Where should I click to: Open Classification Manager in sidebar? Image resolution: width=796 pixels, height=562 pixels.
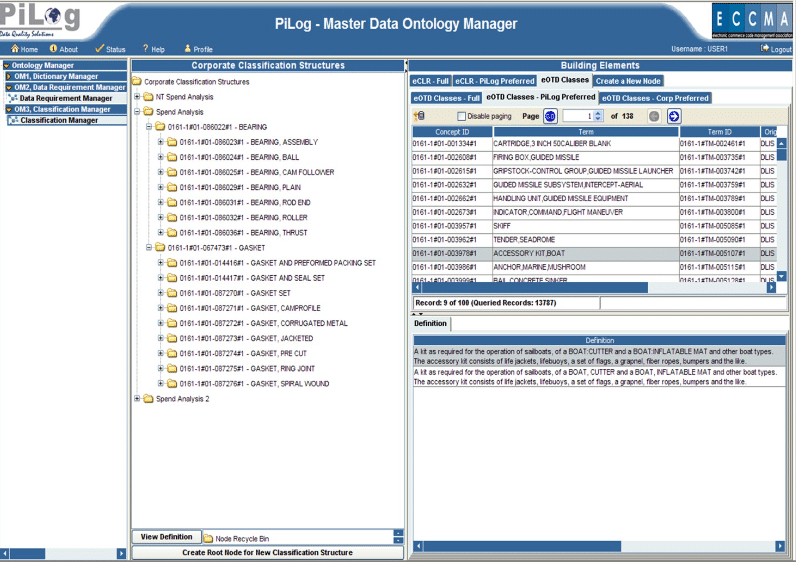59,120
